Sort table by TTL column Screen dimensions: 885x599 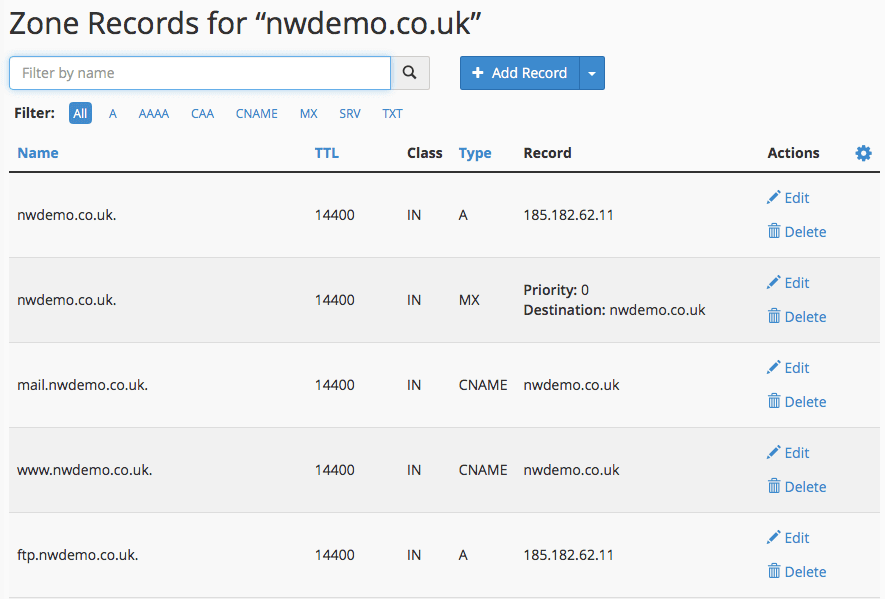(327, 153)
